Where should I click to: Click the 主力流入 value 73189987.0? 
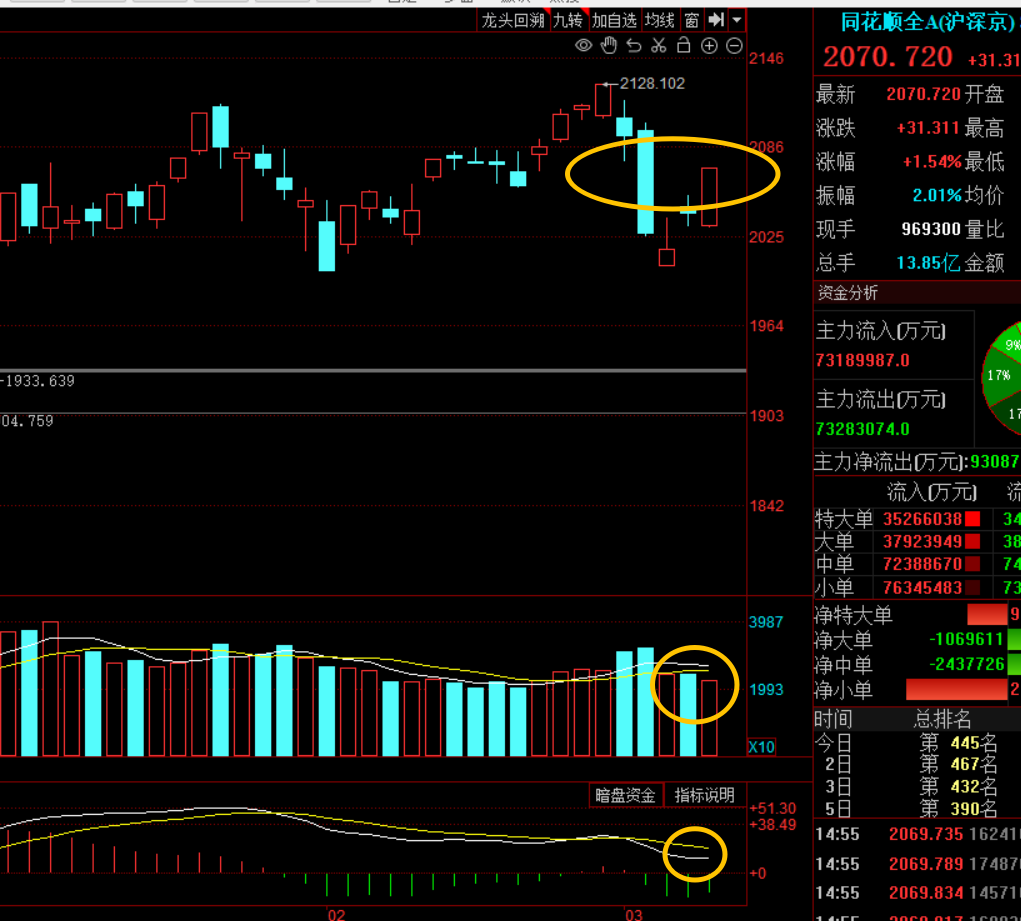coord(863,360)
